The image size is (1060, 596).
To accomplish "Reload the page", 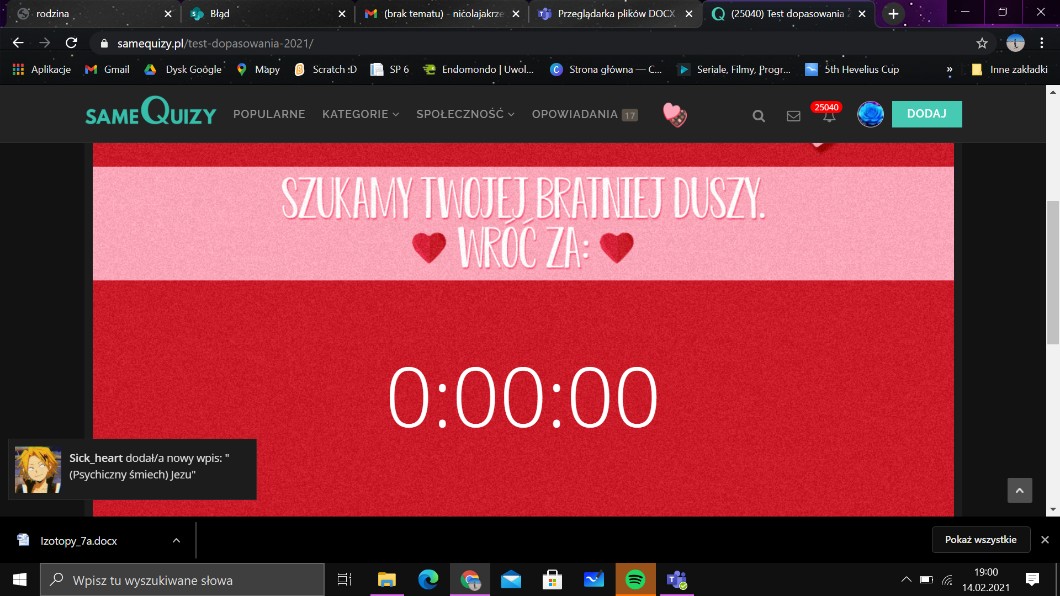I will click(x=71, y=43).
